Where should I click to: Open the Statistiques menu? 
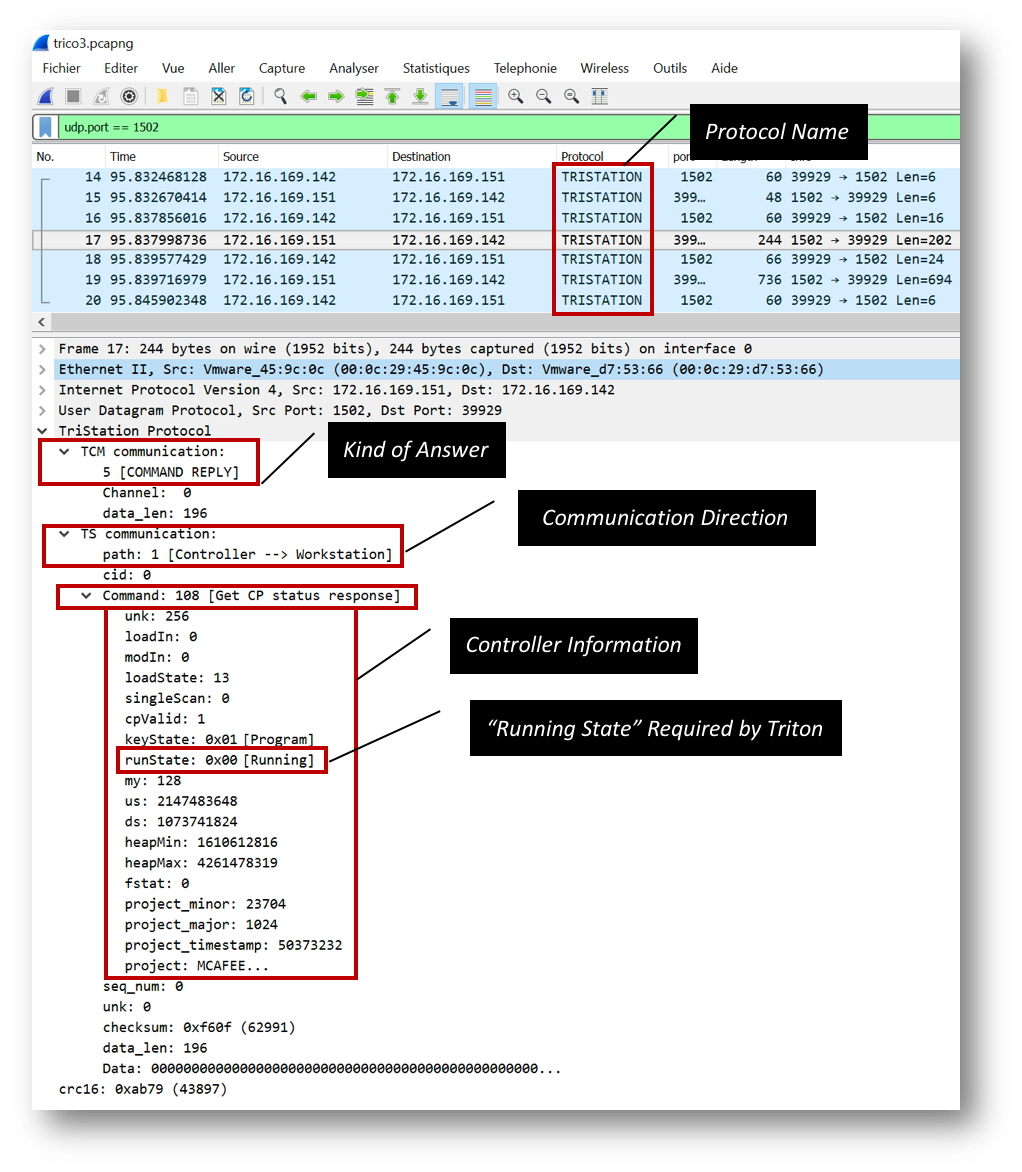pos(436,68)
